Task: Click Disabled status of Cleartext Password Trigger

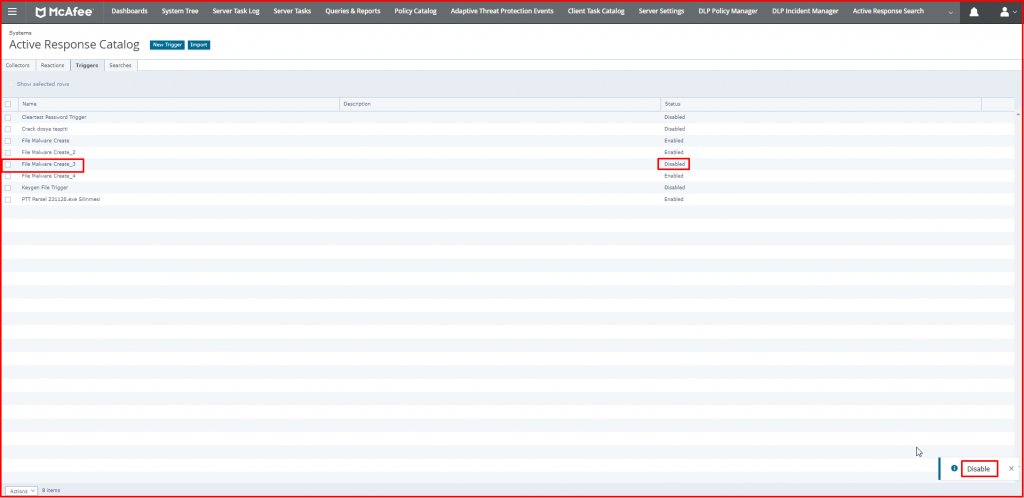Action: click(x=675, y=117)
